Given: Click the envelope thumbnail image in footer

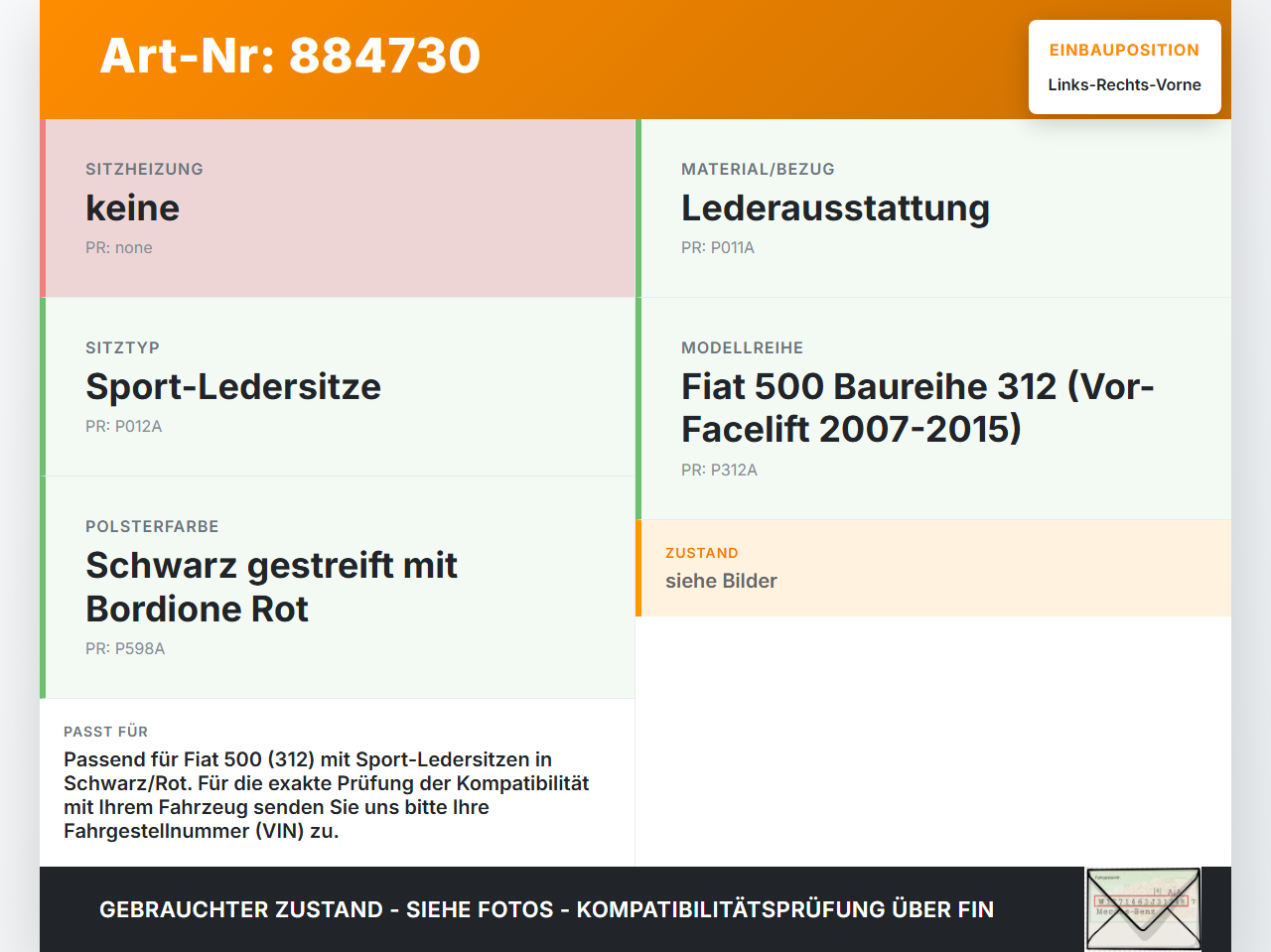Looking at the screenshot, I should 1143,909.
